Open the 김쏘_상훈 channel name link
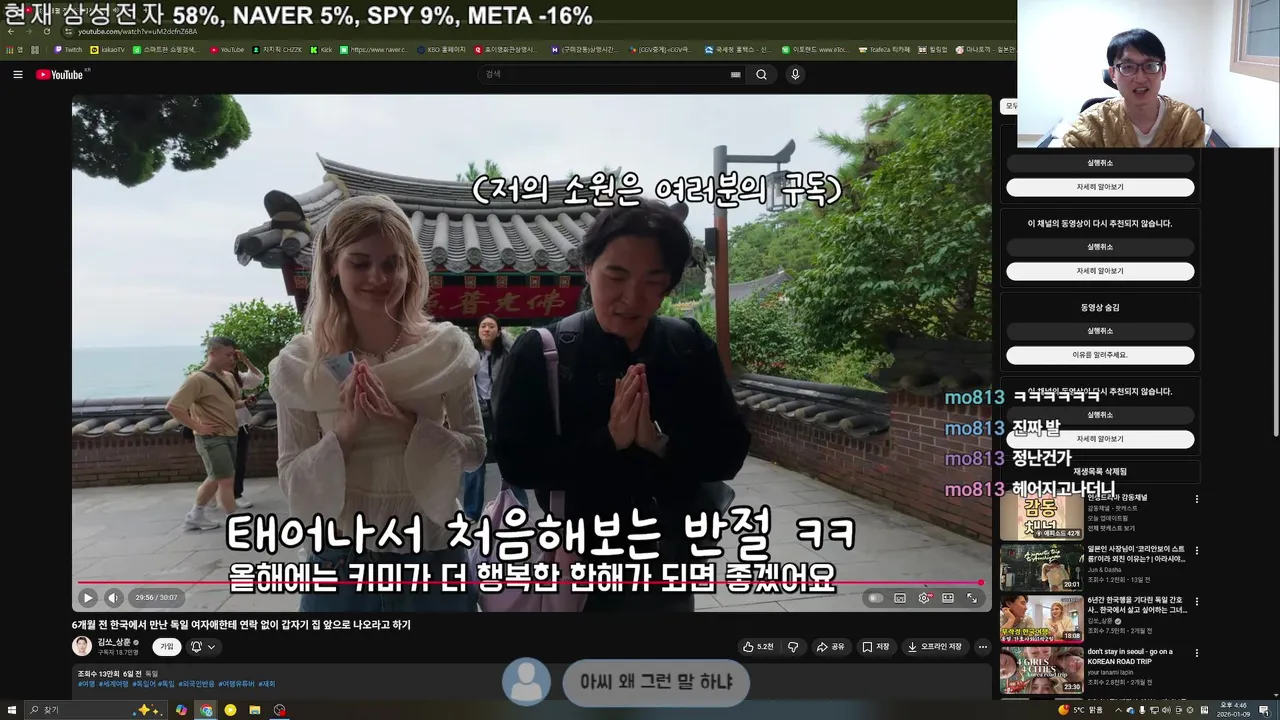The image size is (1280, 720). (x=115, y=642)
